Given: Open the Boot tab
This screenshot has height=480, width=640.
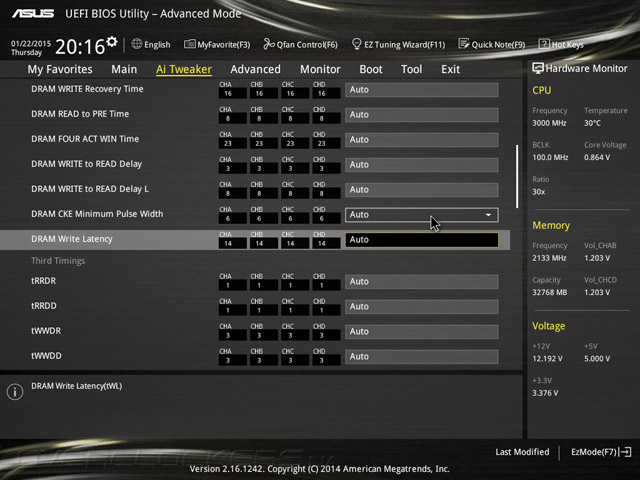Looking at the screenshot, I should click(x=371, y=69).
